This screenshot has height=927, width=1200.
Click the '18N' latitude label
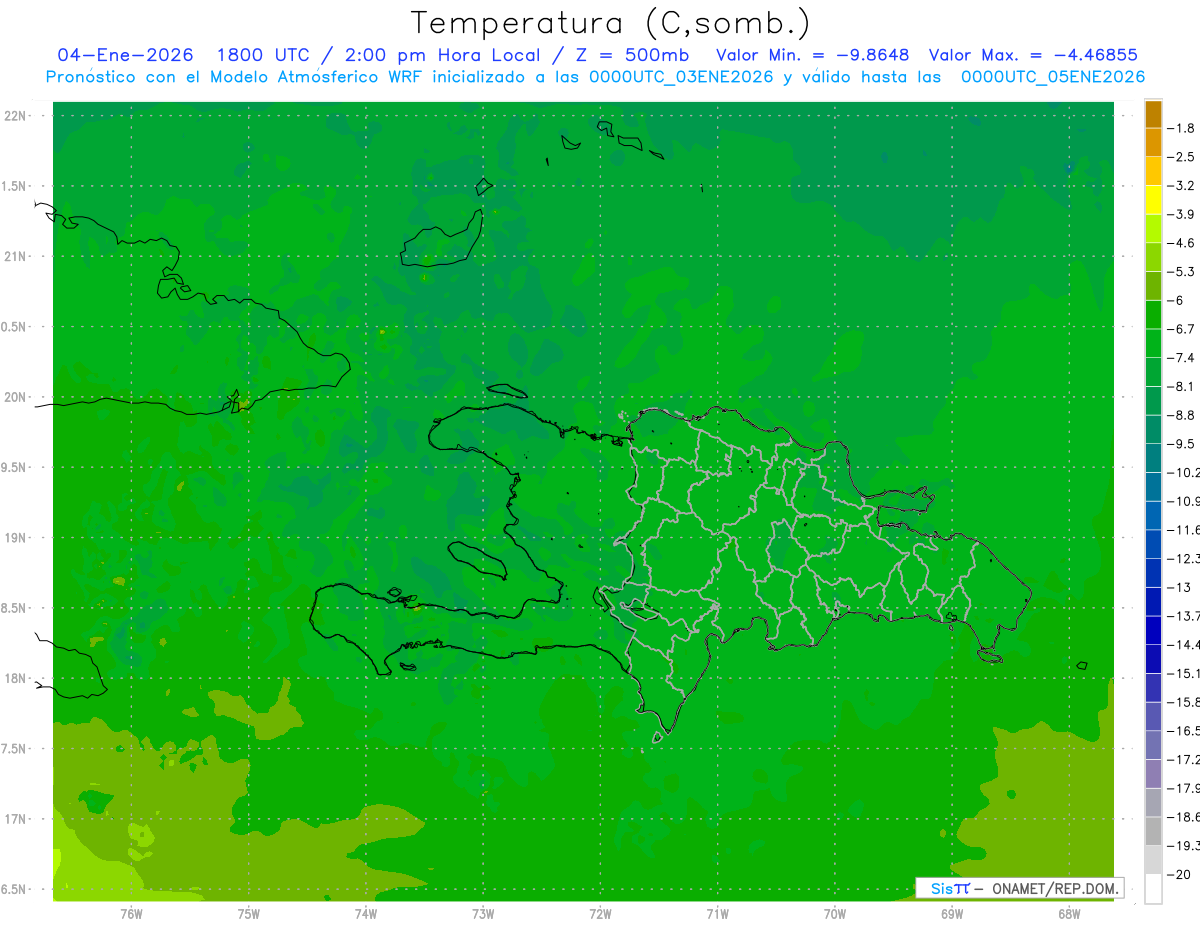(x=17, y=678)
